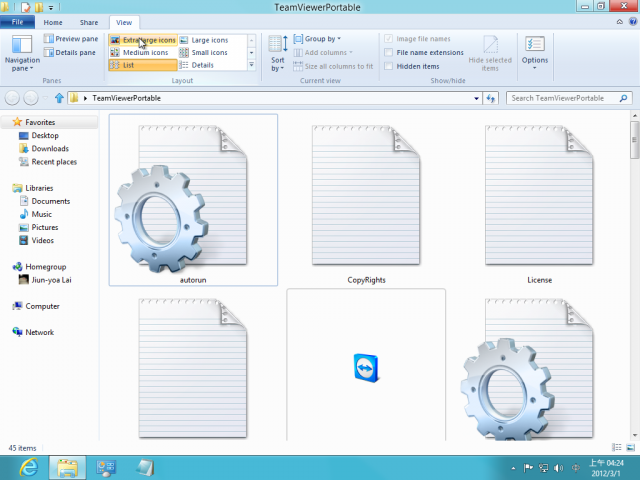The width and height of the screenshot is (640, 480).
Task: Click File Explorer taskbar button
Action: click(67, 468)
